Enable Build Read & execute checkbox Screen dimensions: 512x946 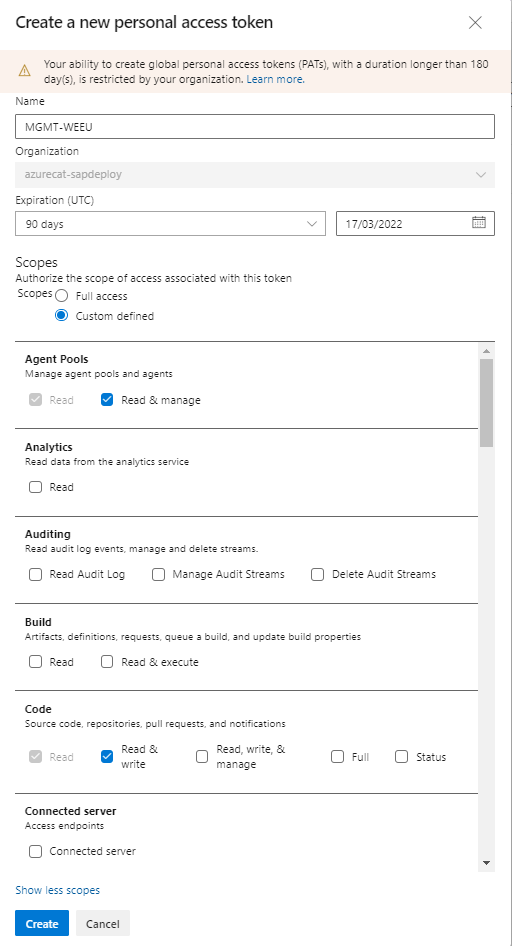pos(107,662)
